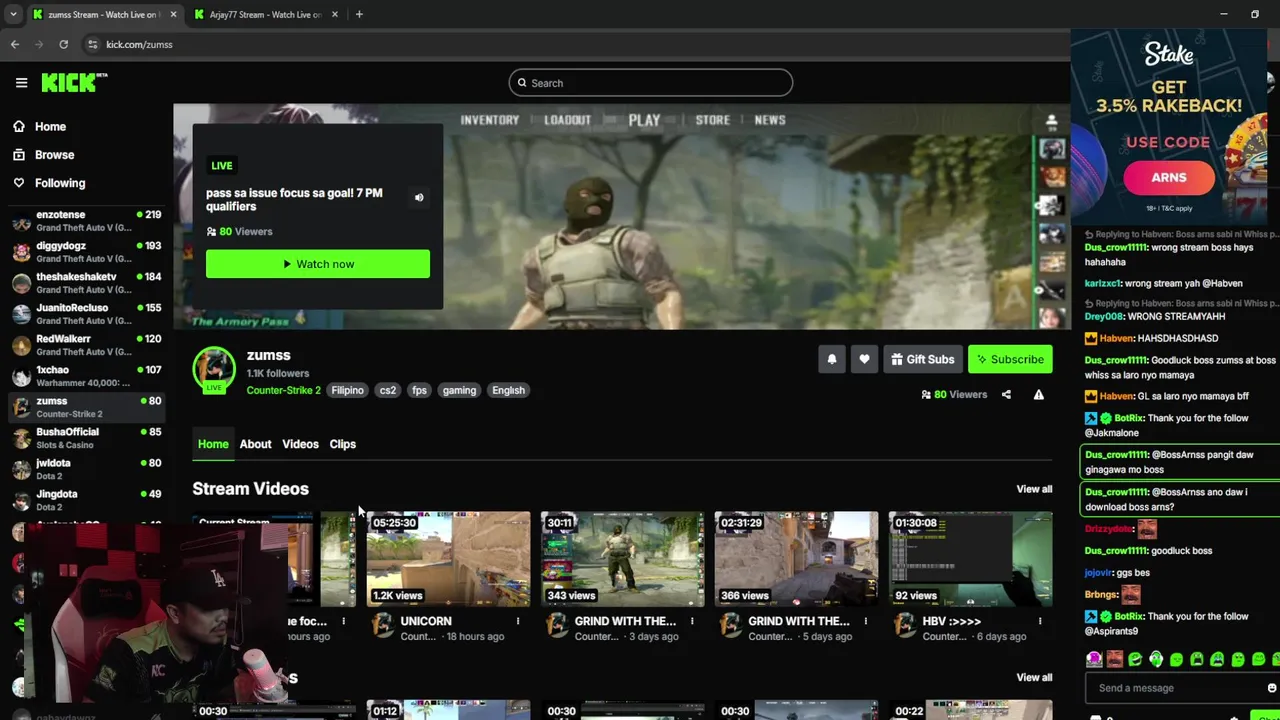
Task: Click BotRix username in chat
Action: [1129, 419]
